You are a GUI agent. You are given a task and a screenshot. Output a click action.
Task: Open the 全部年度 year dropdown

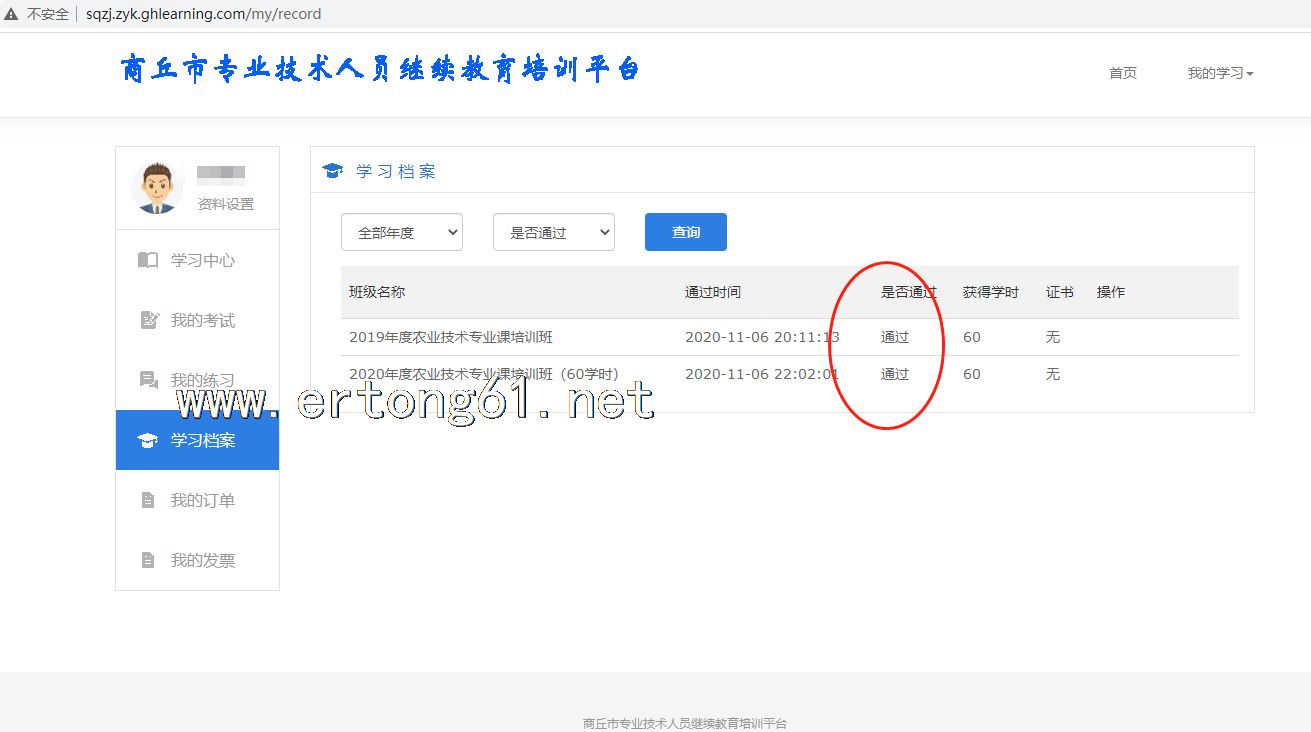click(x=401, y=232)
